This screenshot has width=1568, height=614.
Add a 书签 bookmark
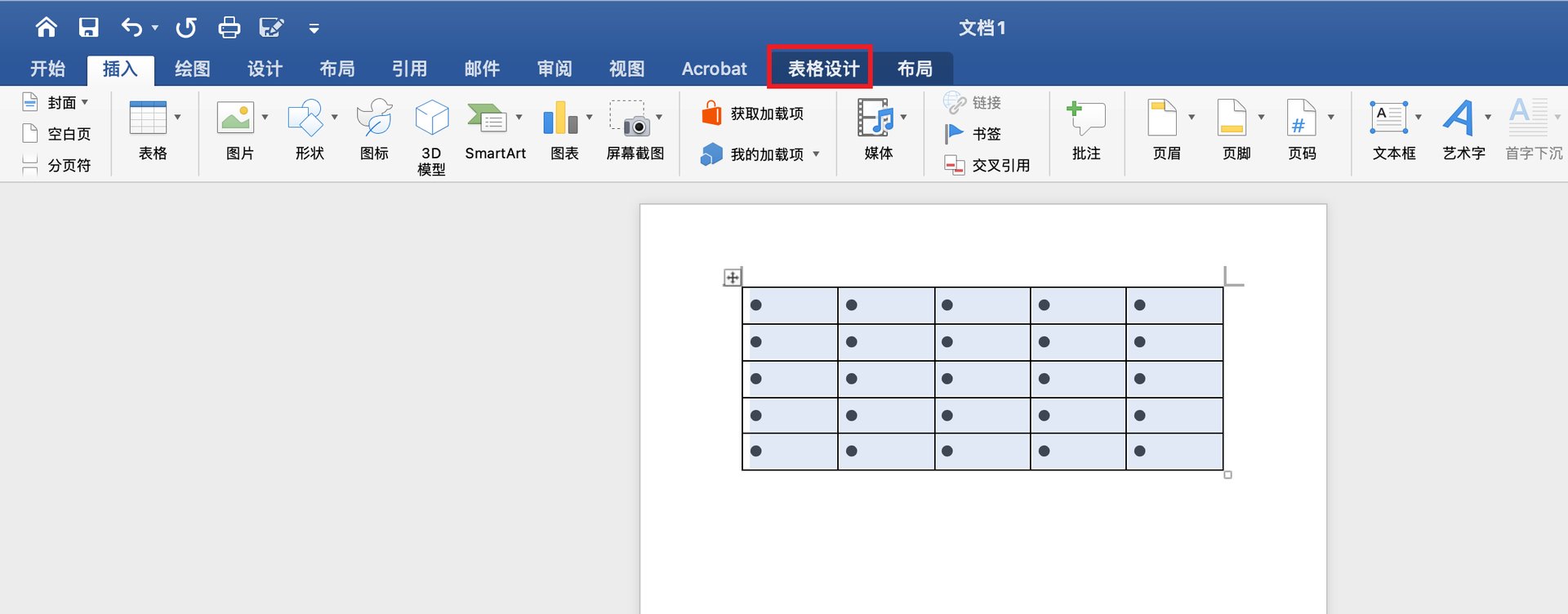[x=973, y=134]
